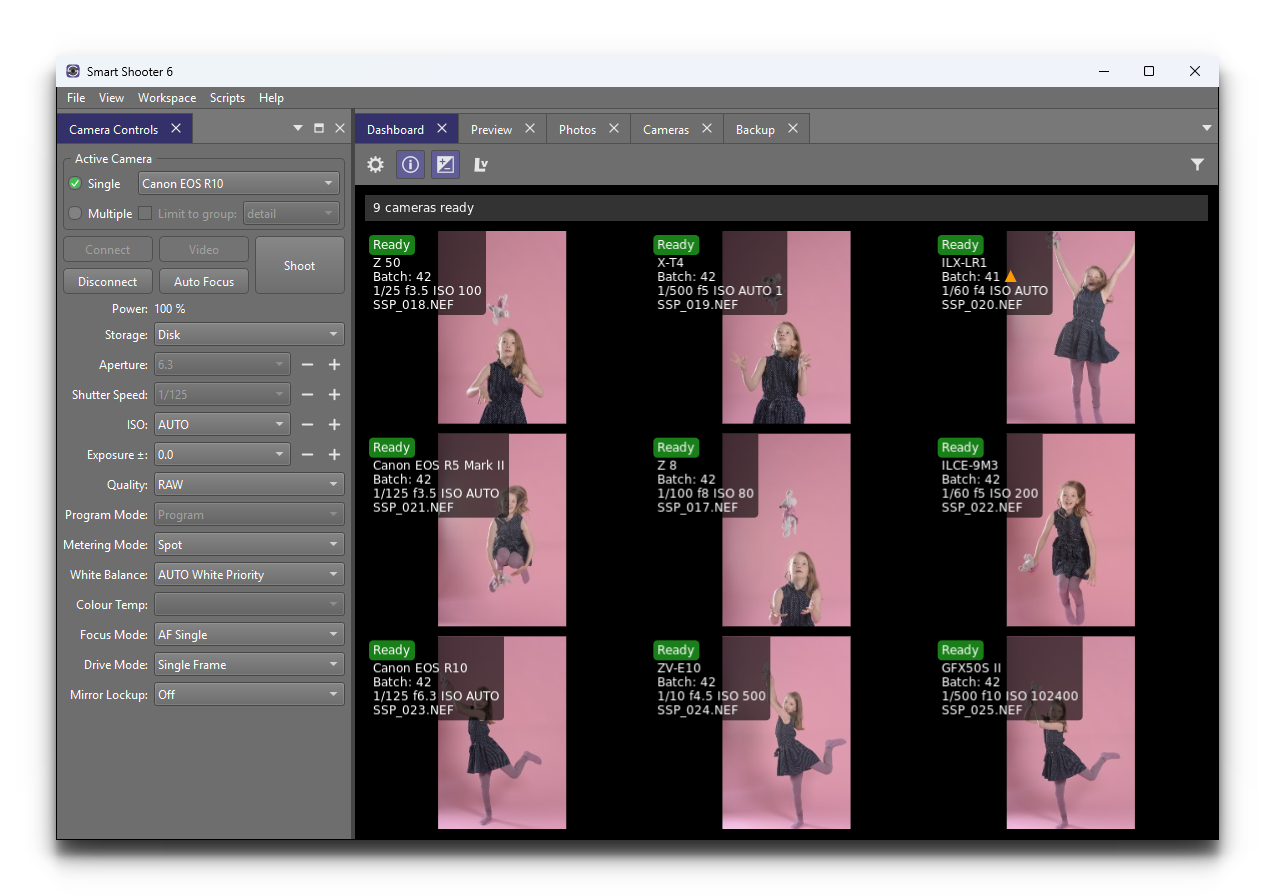Open the Workspace menu
The width and height of the screenshot is (1275, 896).
click(x=167, y=98)
